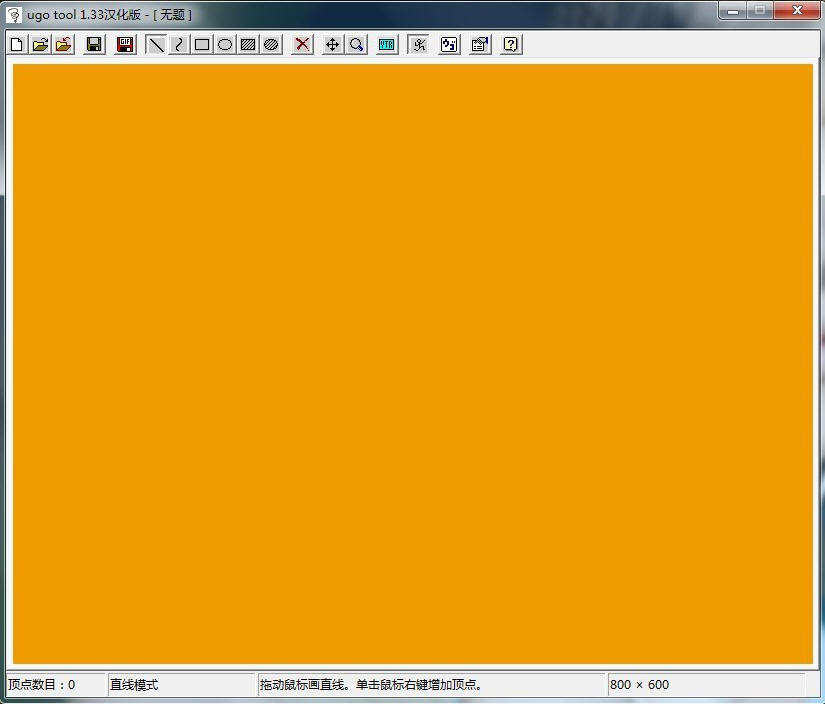Click the status hint about drawing lines
This screenshot has width=825, height=704.
click(371, 685)
